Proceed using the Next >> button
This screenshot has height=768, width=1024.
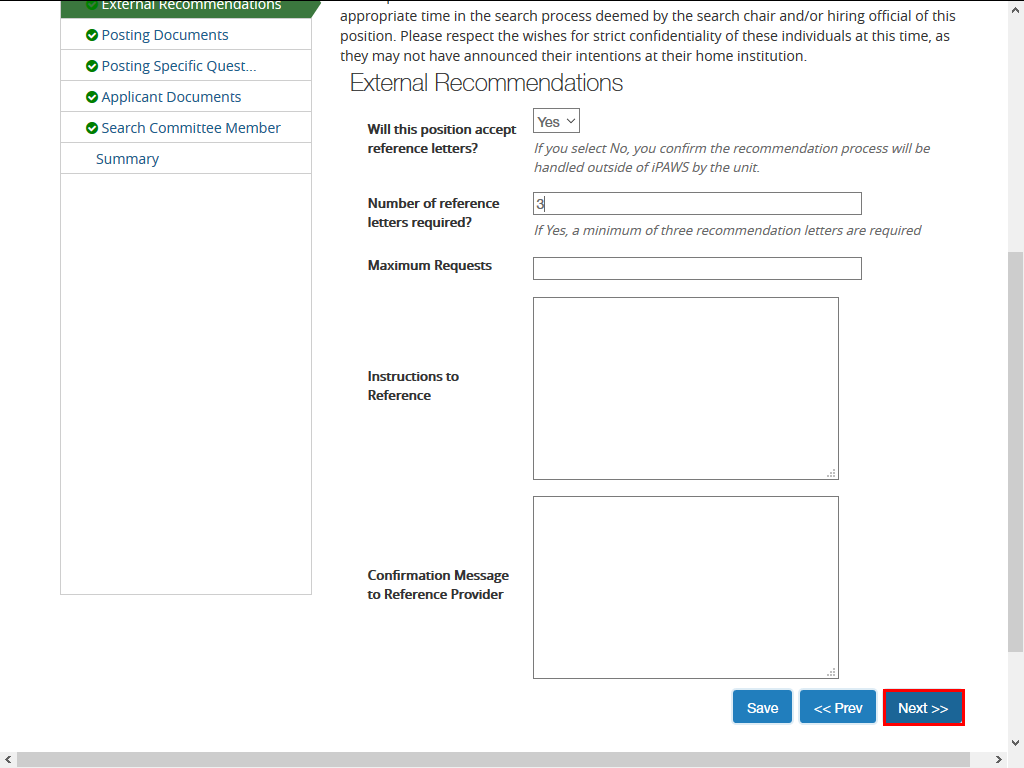923,708
